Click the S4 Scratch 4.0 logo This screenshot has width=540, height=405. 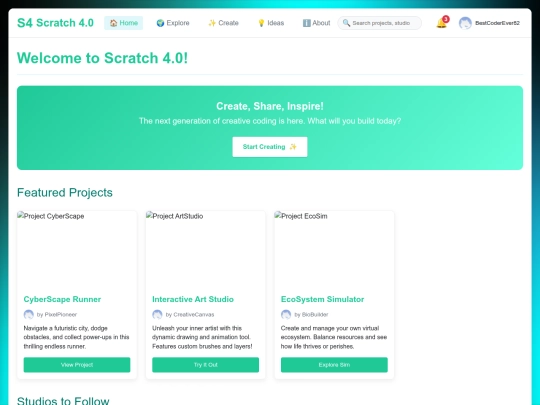point(55,23)
